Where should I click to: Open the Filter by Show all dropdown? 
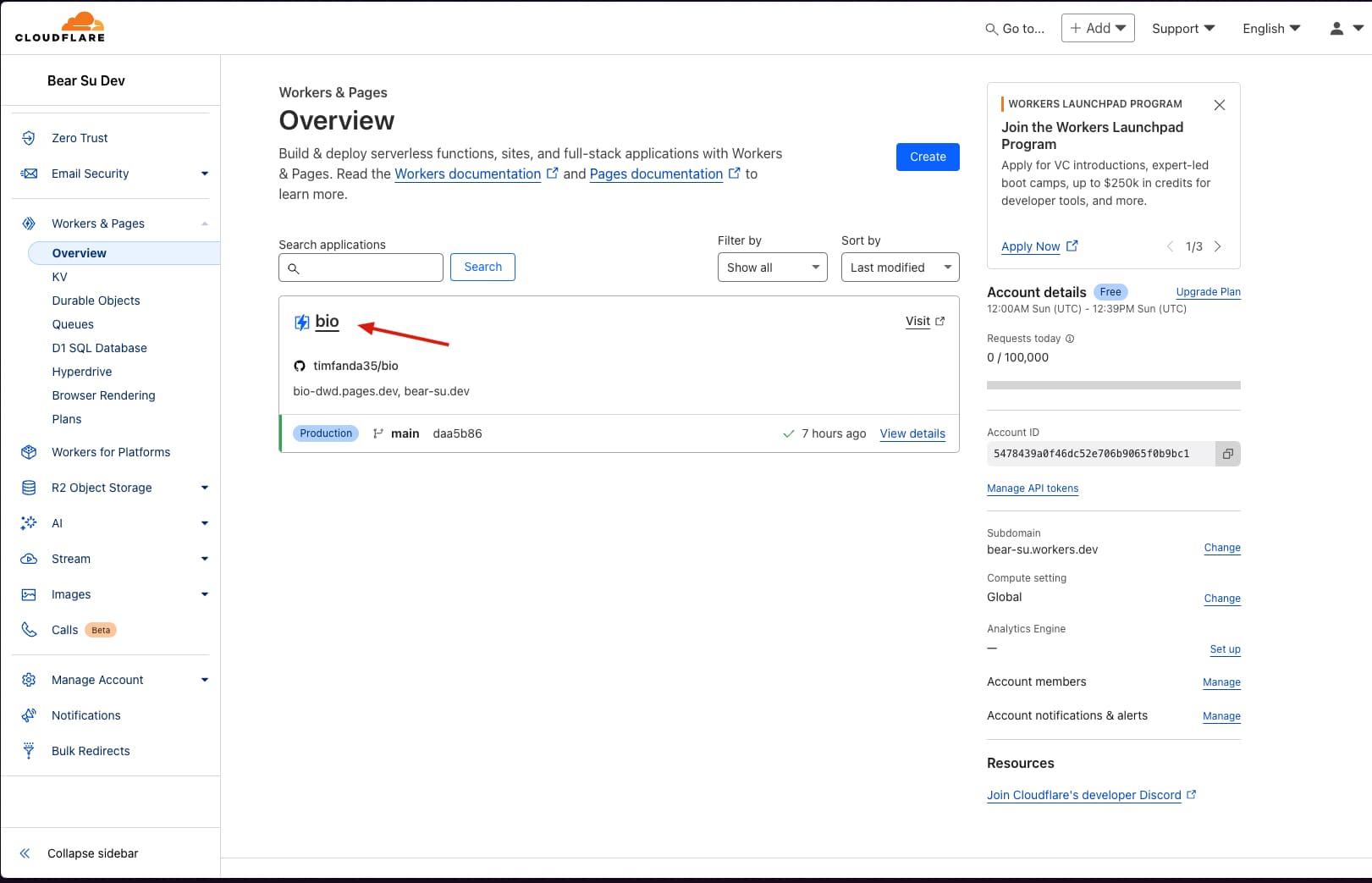(x=772, y=268)
